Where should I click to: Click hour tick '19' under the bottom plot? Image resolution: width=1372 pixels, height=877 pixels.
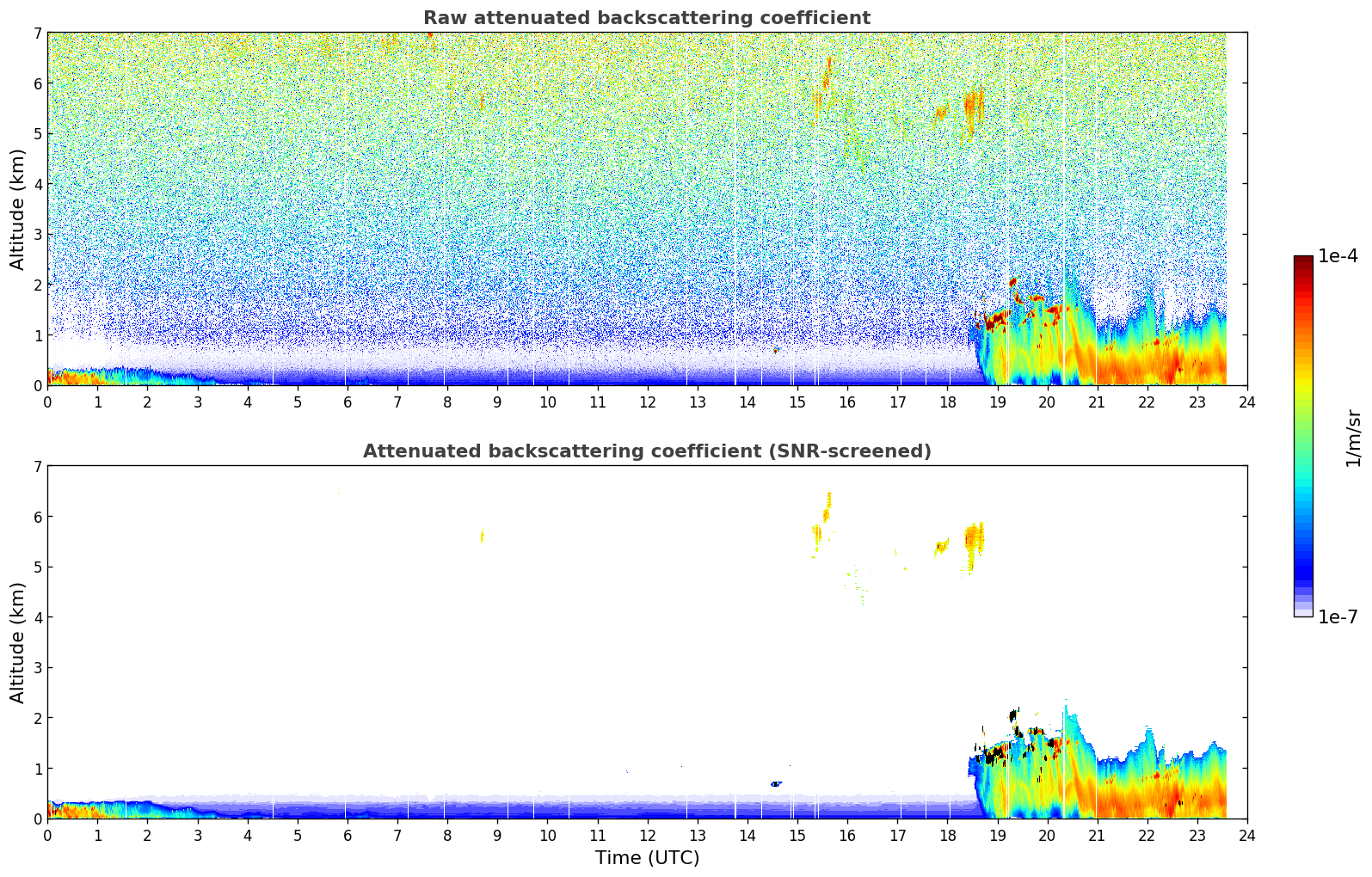tap(997, 835)
